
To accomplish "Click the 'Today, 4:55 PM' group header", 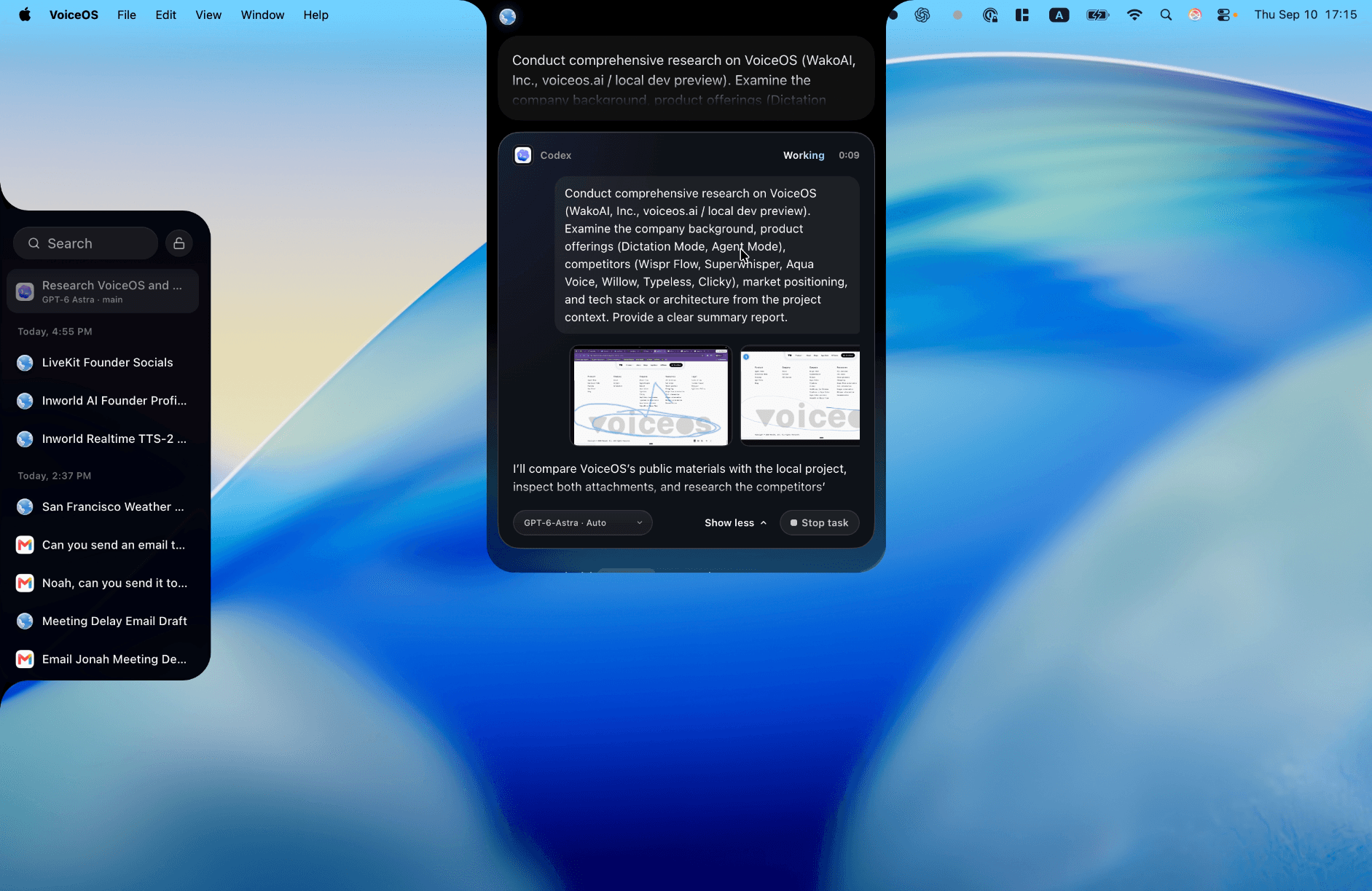I will point(55,331).
